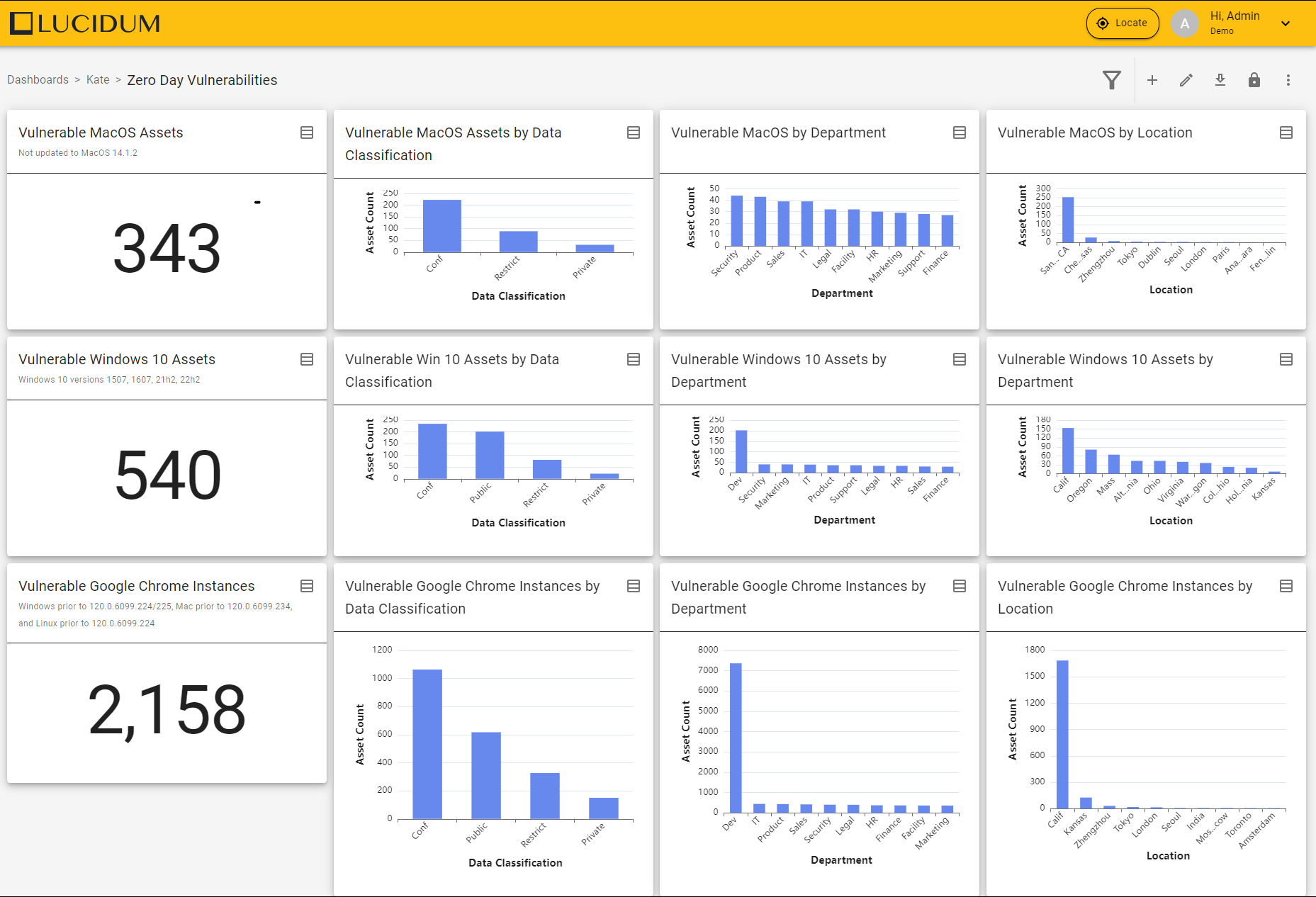
Task: Open the three-dot more options menu
Action: coord(1288,80)
